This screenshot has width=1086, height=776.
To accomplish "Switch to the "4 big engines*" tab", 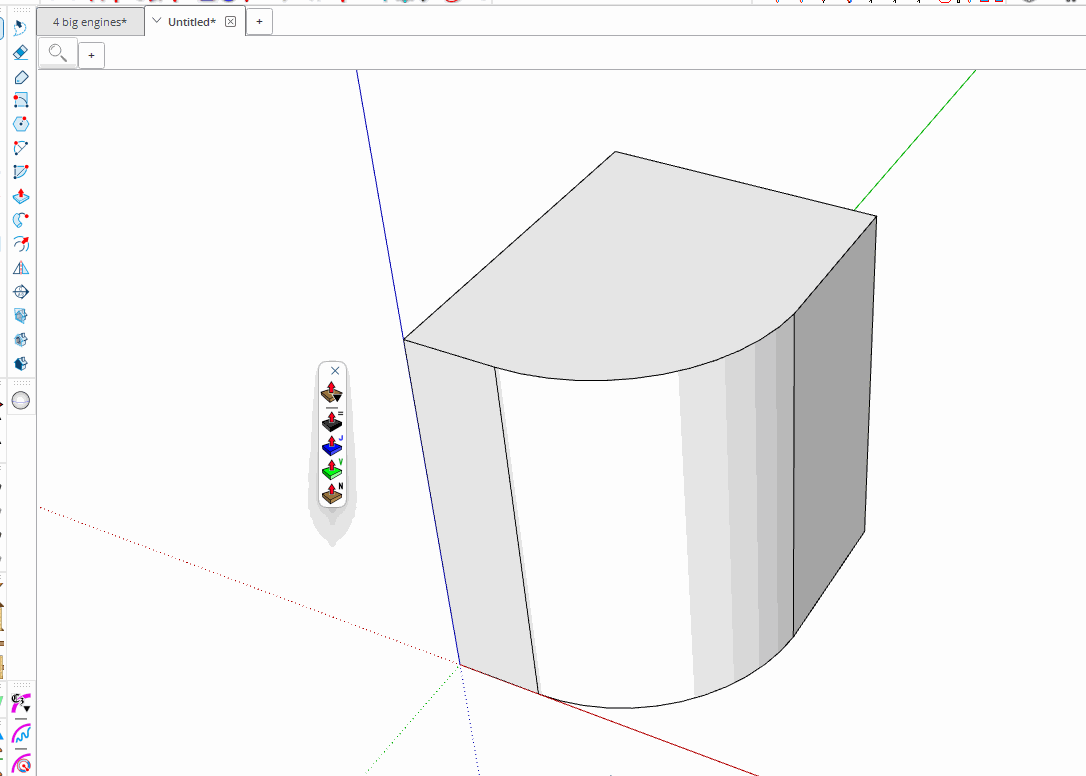I will coord(90,22).
